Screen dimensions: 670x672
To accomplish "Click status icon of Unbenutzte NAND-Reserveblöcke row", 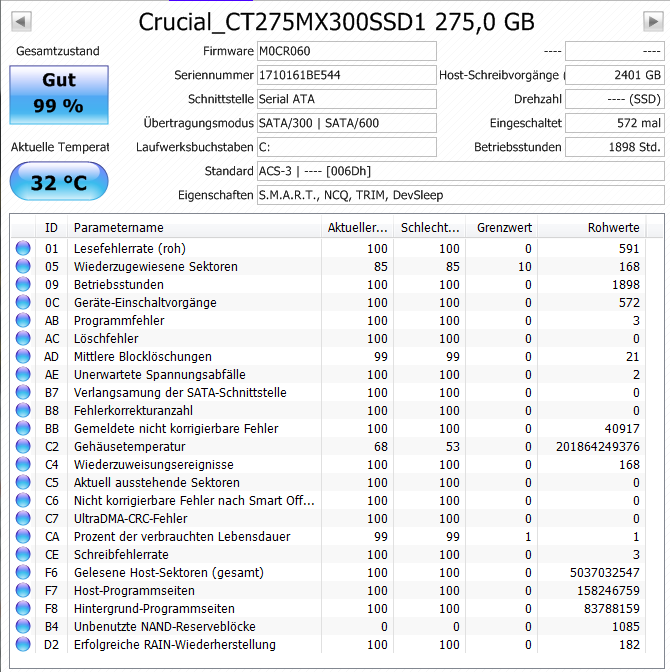I will pyautogui.click(x=23, y=626).
